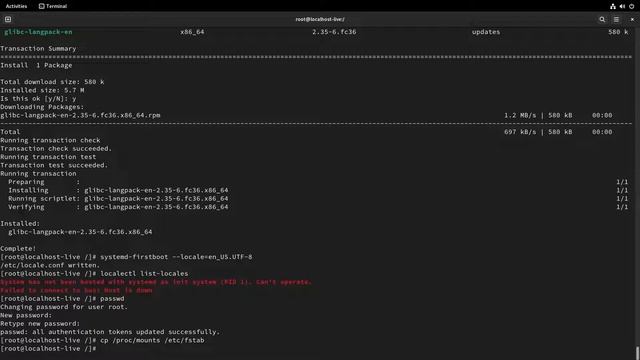The width and height of the screenshot is (640, 360).
Task: Click the '2.35-6.fc36' version value
Action: (334, 32)
